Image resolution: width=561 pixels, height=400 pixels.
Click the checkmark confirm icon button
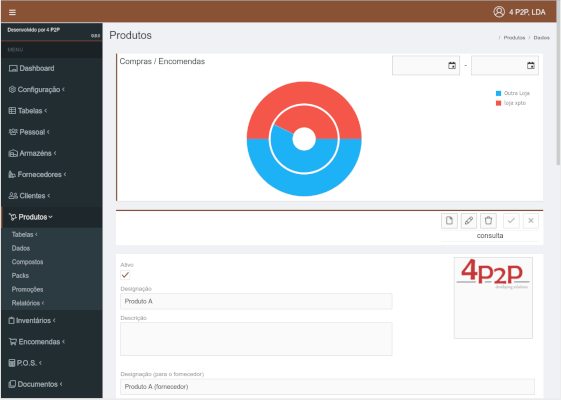(511, 220)
